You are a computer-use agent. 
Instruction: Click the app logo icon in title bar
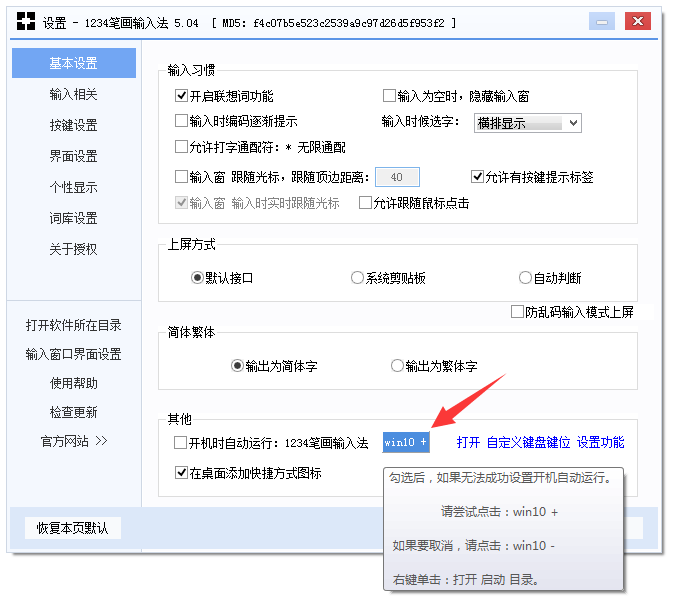pos(26,21)
